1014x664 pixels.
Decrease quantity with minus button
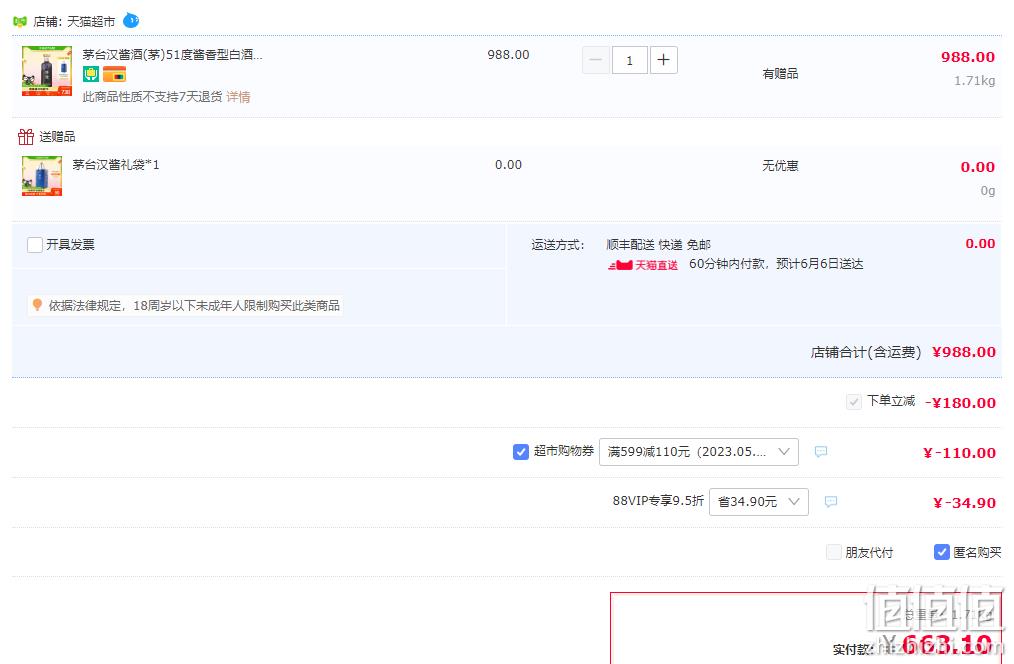596,60
